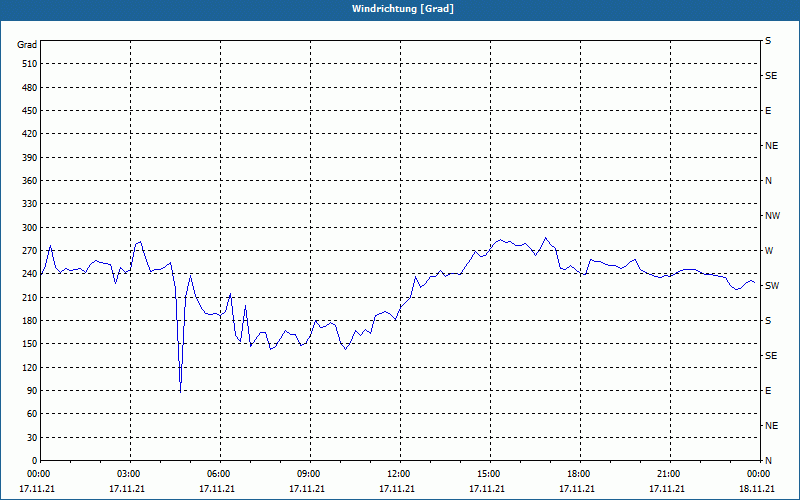Click the 90 degree tick label
Viewport: 800px width, 500px height.
click(x=32, y=391)
